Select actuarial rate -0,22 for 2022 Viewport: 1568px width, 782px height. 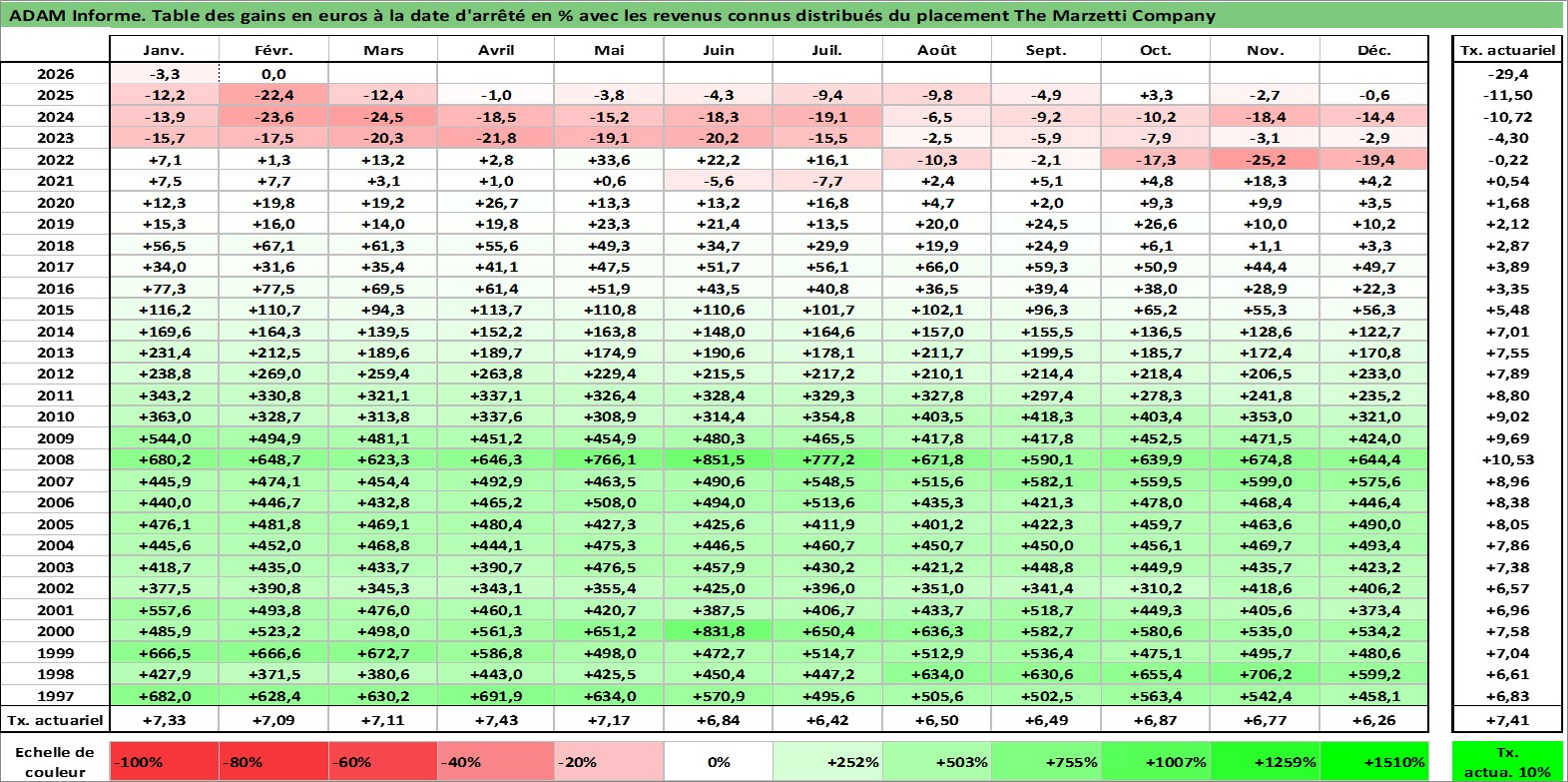coord(1507,160)
